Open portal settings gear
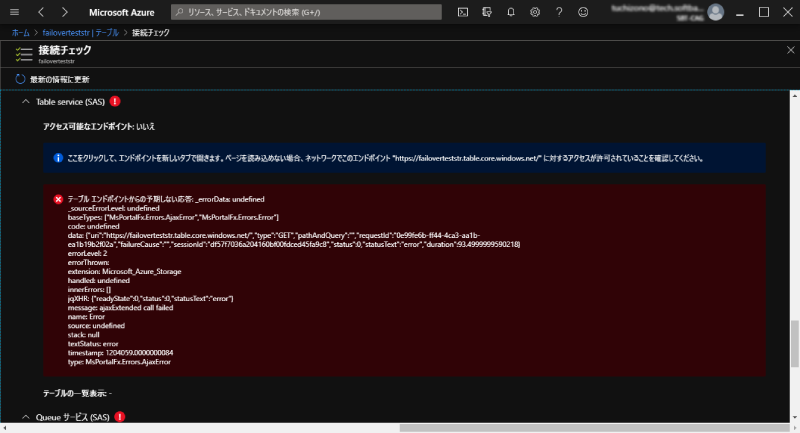This screenshot has width=800, height=433. tap(535, 12)
